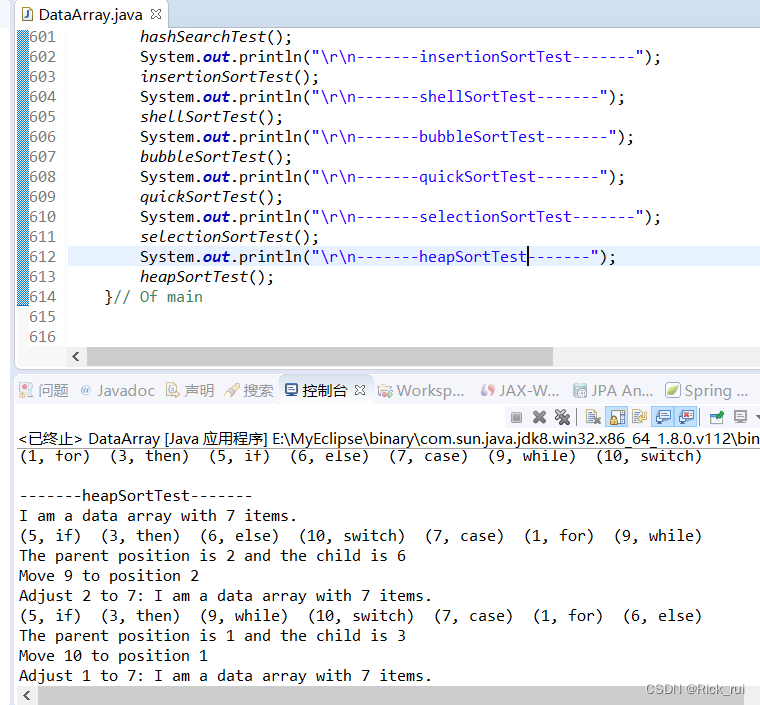
Task: Click "The parent position is 2" console line
Action: tap(212, 556)
